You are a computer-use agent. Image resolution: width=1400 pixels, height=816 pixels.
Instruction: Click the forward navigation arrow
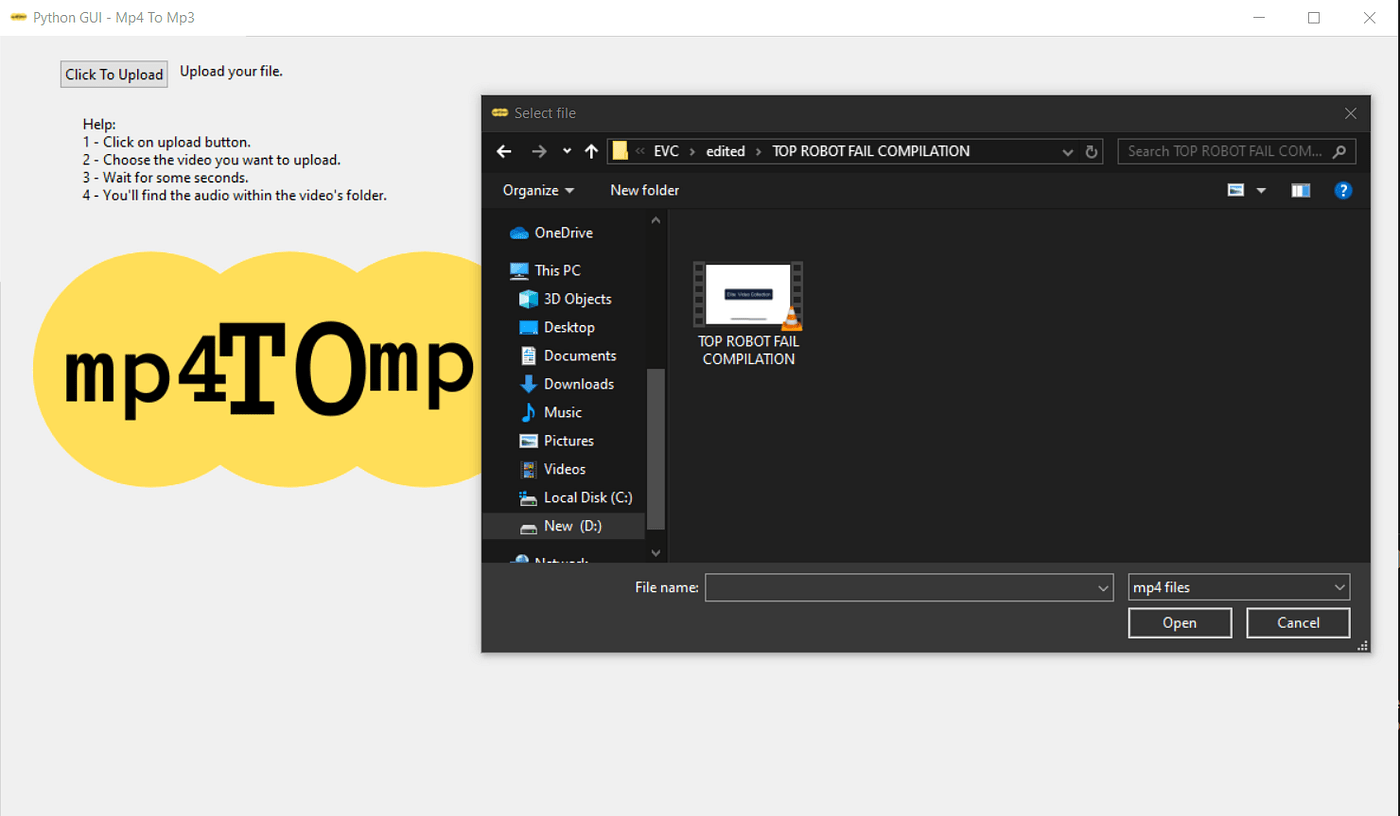click(538, 150)
